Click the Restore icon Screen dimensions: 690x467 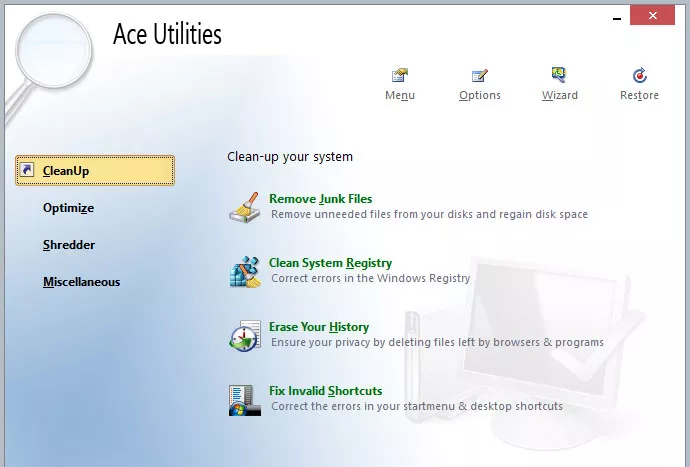click(639, 75)
